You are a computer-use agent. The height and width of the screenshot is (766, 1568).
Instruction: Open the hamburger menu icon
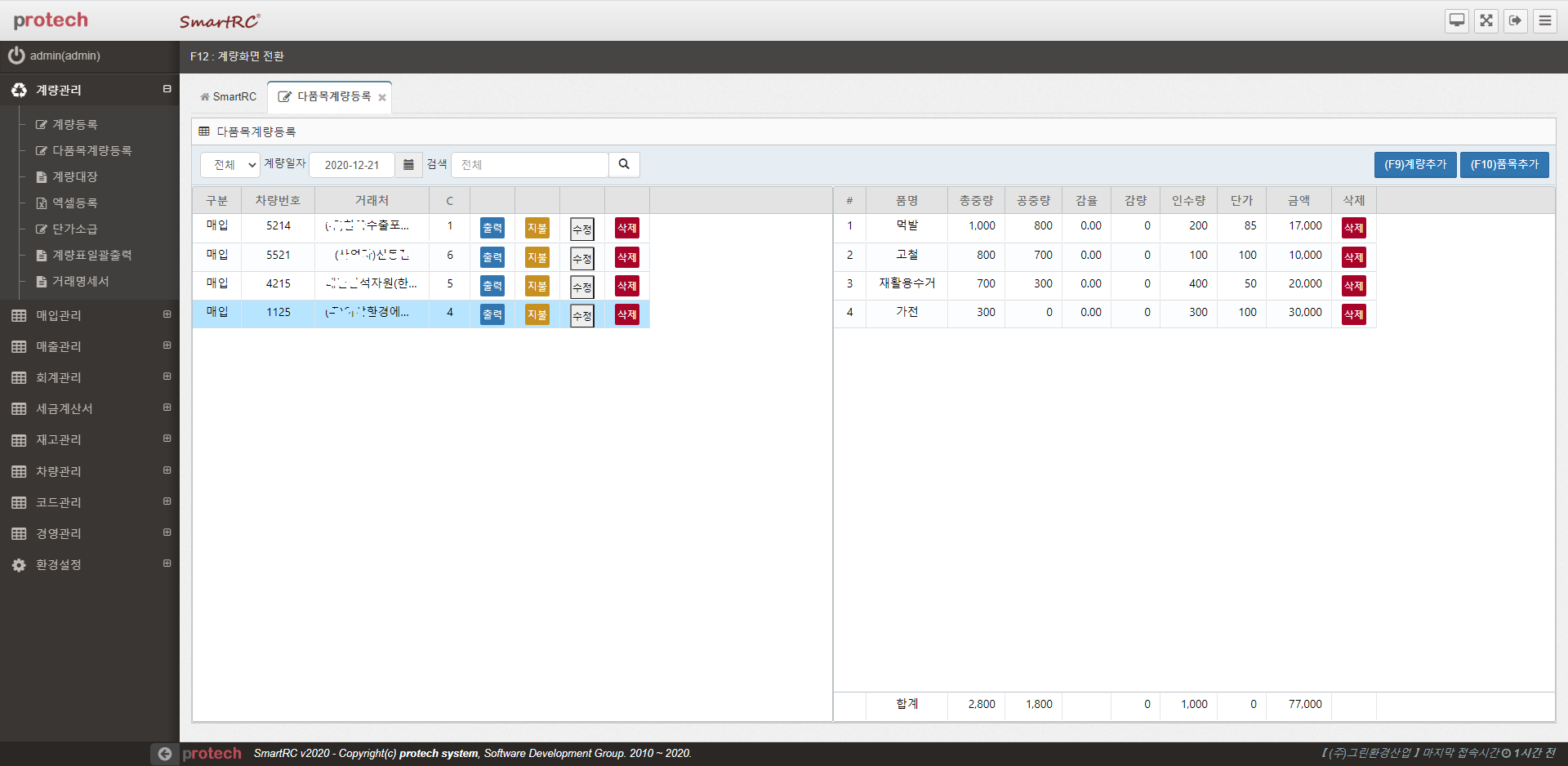click(x=1545, y=20)
